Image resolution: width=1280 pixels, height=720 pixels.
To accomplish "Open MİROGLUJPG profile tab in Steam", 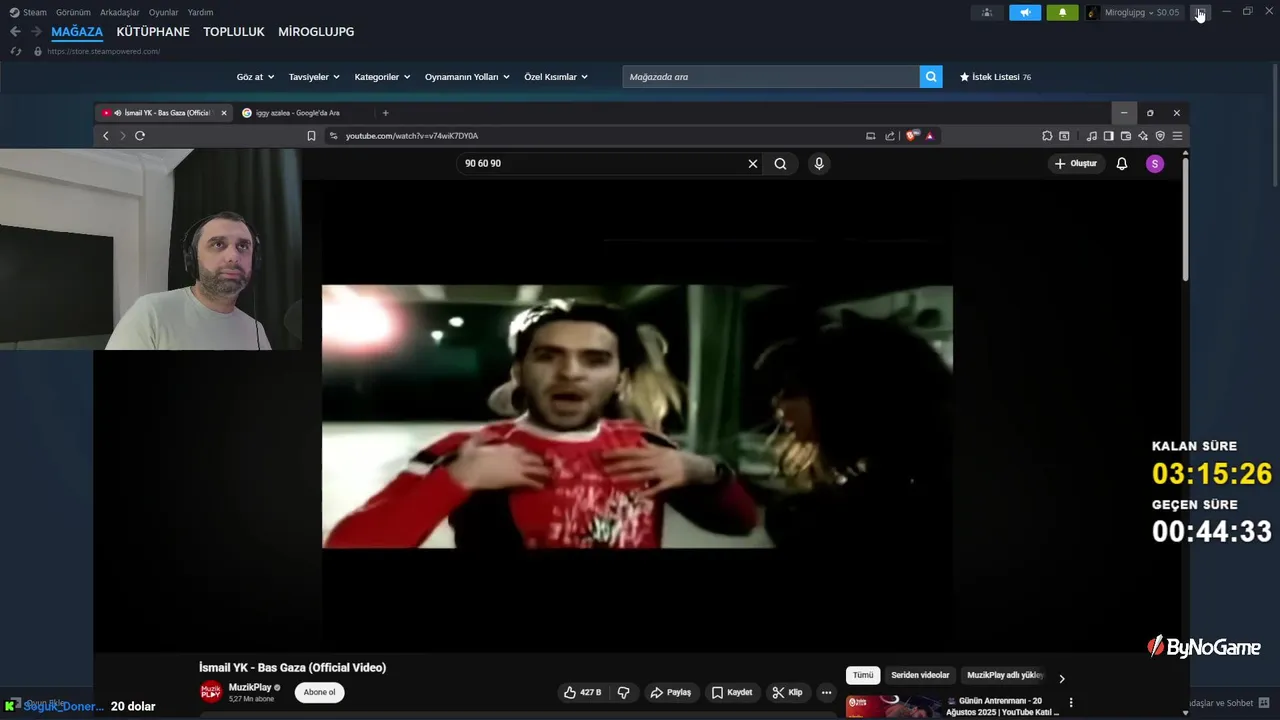I will click(316, 32).
